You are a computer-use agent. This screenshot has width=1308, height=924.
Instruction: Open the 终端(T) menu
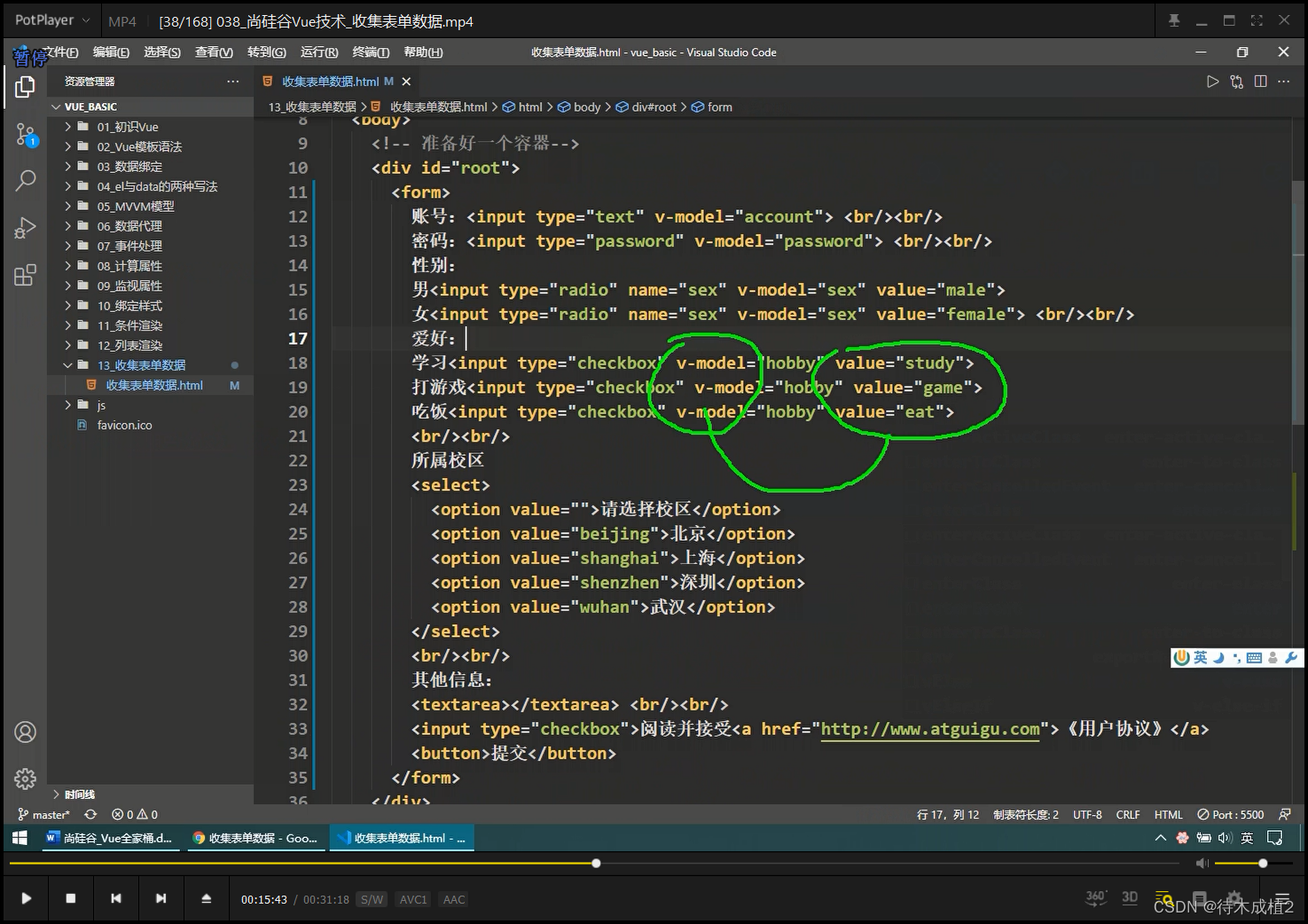coord(371,52)
